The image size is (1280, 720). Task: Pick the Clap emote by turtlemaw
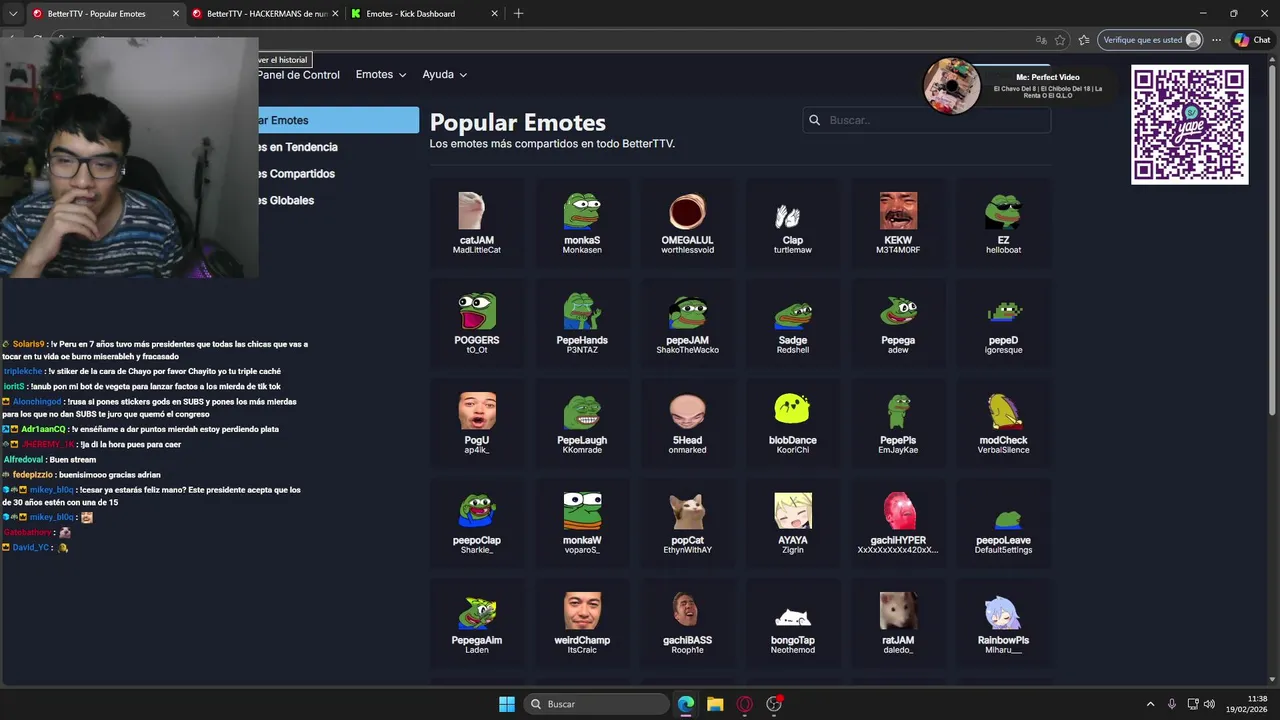[x=793, y=222]
